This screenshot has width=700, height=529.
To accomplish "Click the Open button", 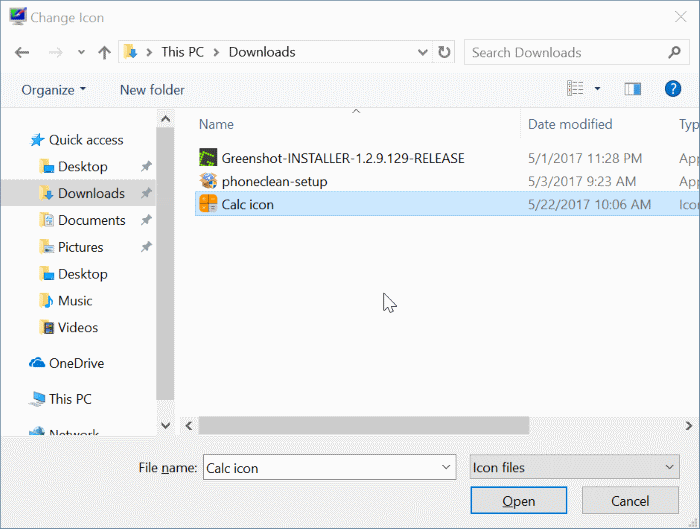I will point(519,500).
